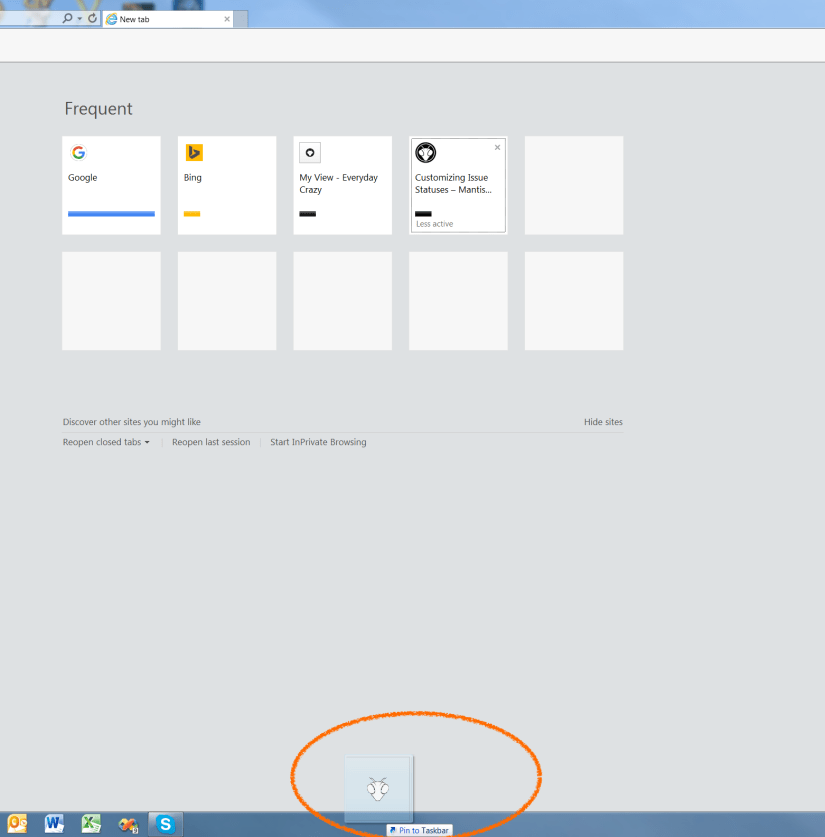Expand the address bar search dropdown arrow

79,19
